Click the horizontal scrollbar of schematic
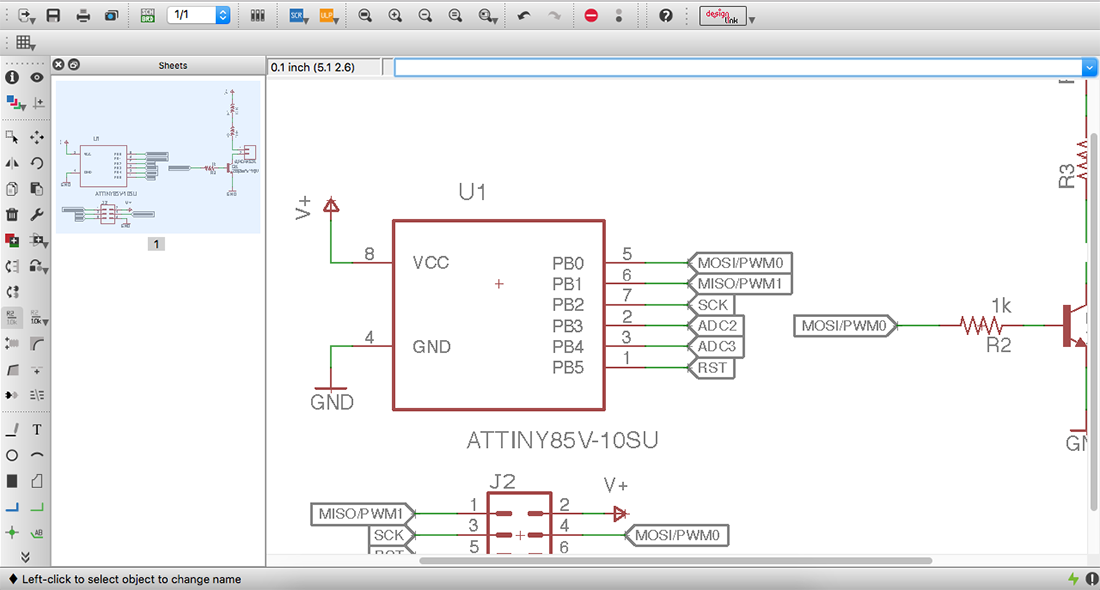This screenshot has height=590, width=1100. pyautogui.click(x=676, y=561)
